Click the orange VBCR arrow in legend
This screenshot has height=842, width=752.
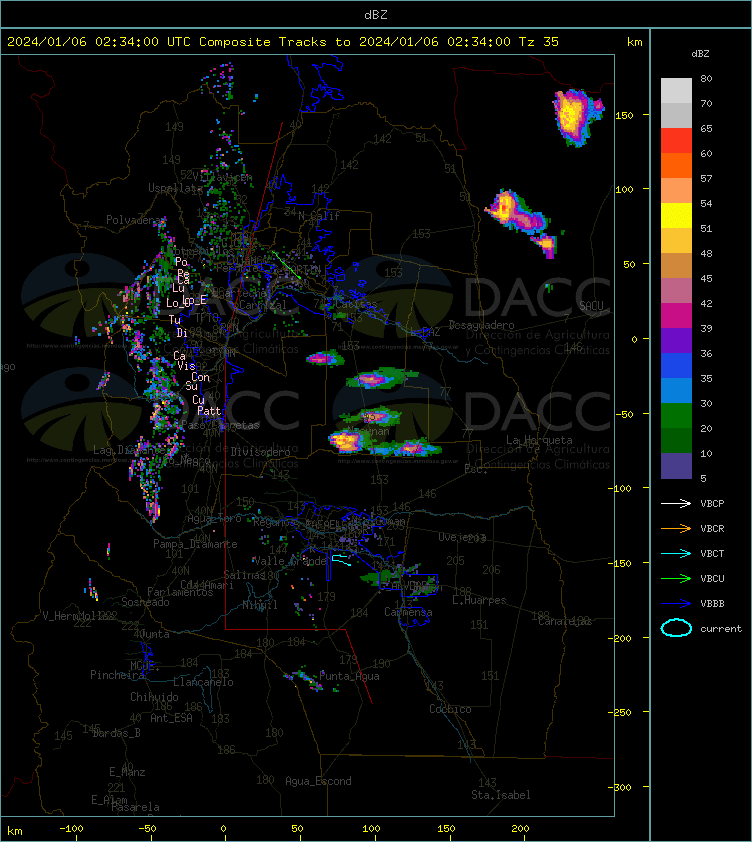[x=676, y=528]
